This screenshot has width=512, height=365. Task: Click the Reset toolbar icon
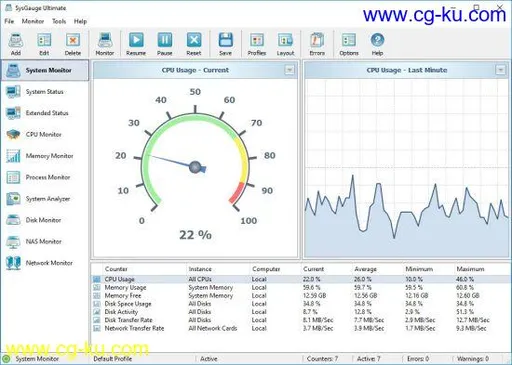coord(194,44)
